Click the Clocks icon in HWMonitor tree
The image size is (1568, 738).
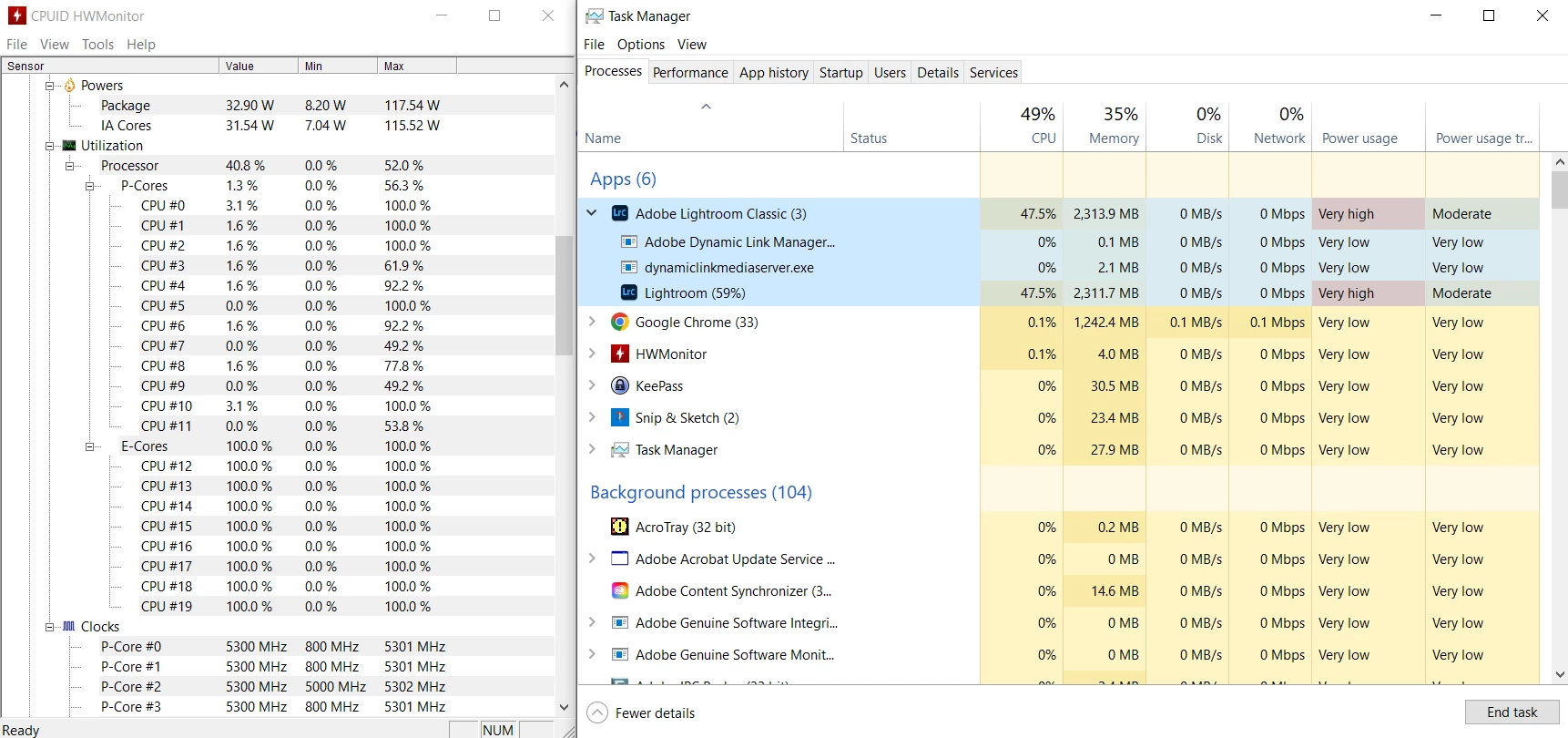69,626
